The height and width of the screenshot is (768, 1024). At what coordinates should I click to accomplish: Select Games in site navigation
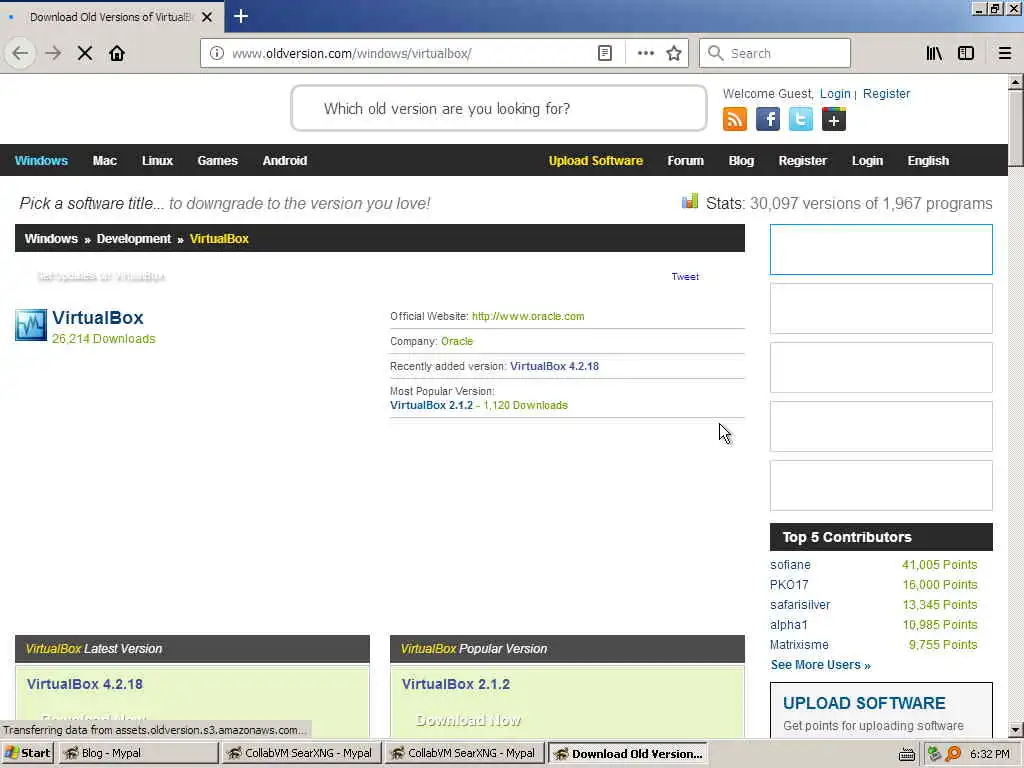coord(217,161)
